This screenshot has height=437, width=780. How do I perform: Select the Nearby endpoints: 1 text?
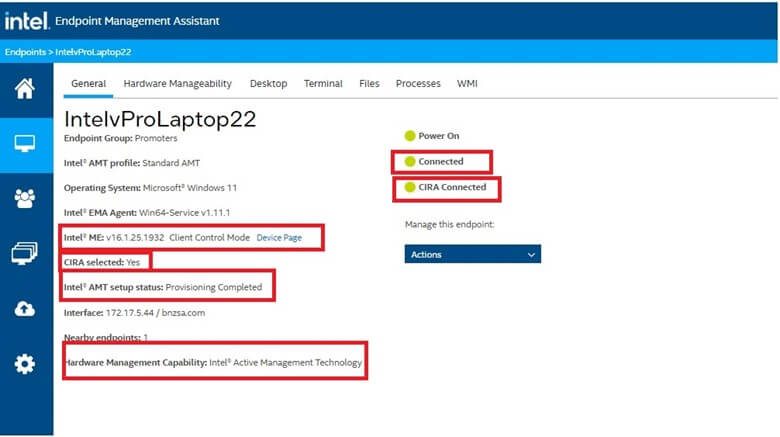point(106,337)
